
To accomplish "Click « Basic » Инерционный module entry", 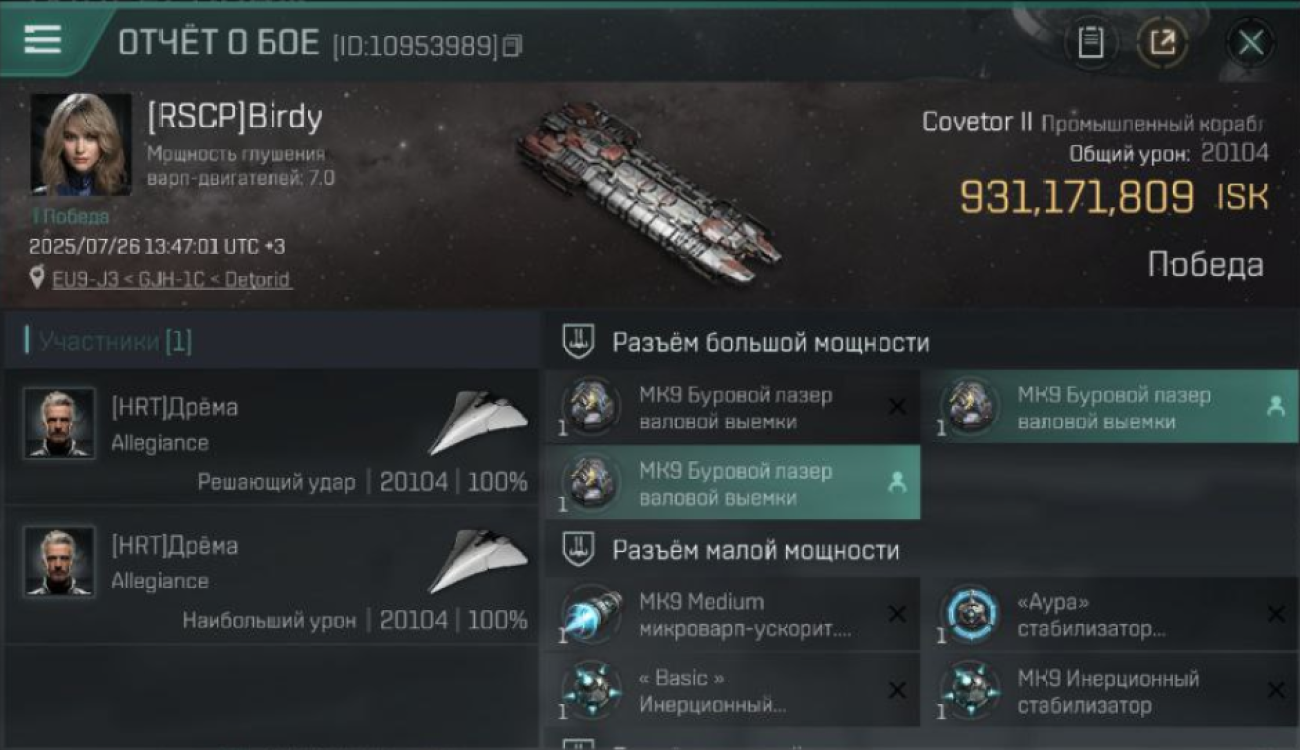I will [x=733, y=690].
